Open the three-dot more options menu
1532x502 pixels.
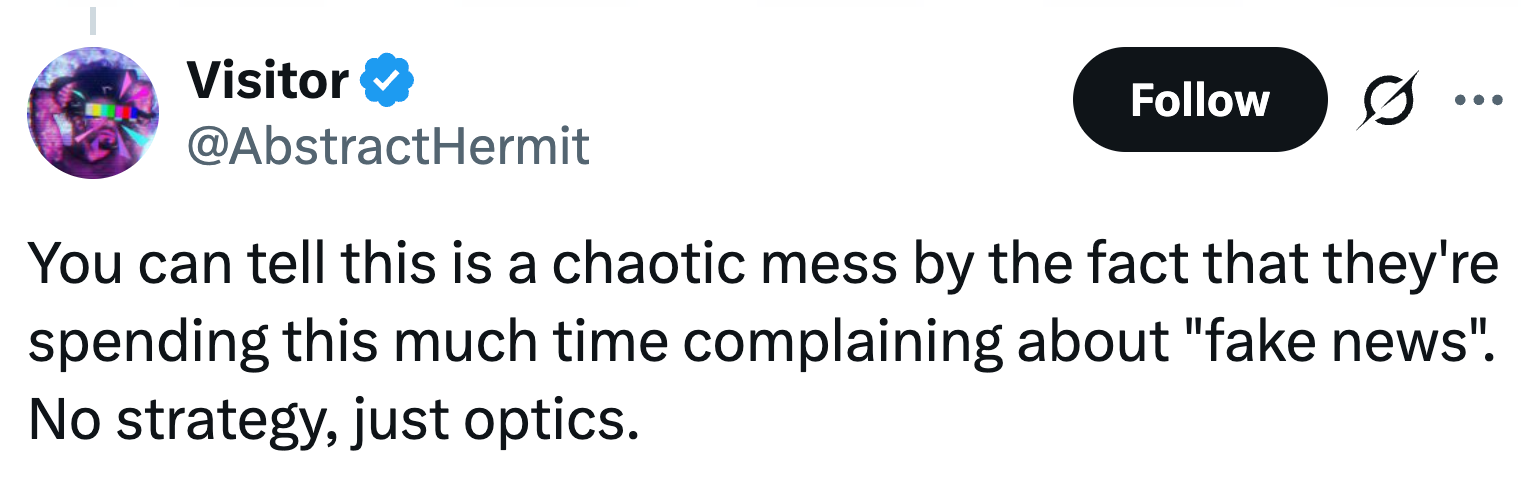click(x=1479, y=100)
